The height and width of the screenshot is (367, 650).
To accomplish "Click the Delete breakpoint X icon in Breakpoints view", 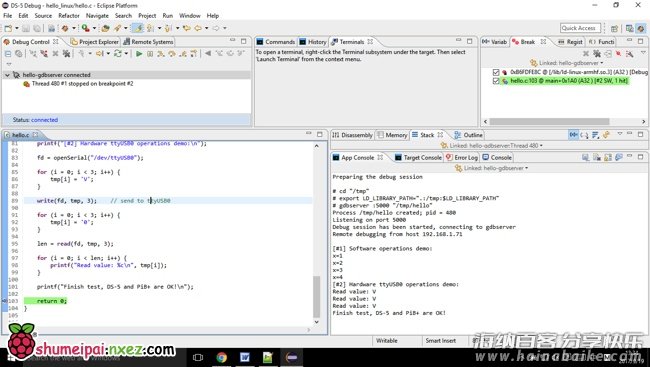I will [586, 53].
